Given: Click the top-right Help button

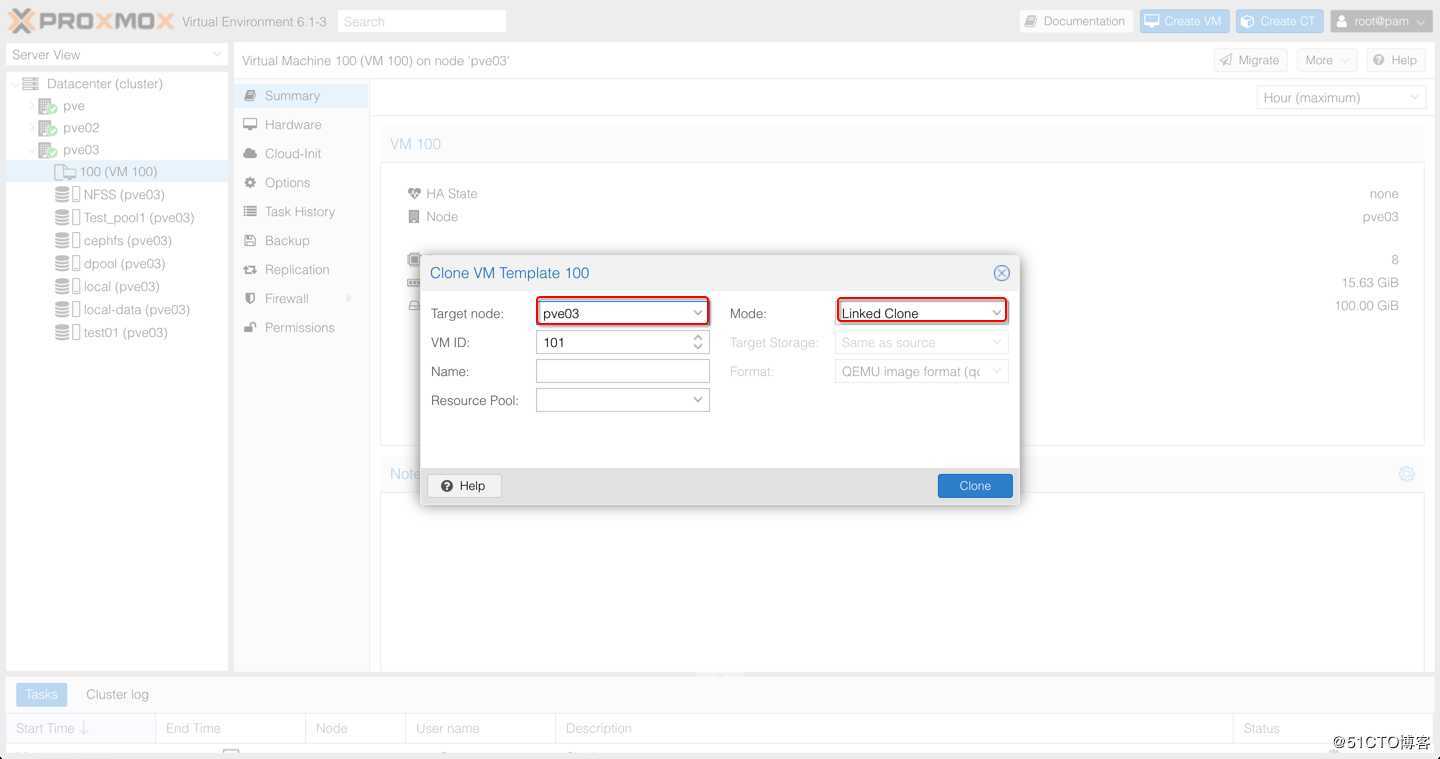Looking at the screenshot, I should pyautogui.click(x=1395, y=61).
